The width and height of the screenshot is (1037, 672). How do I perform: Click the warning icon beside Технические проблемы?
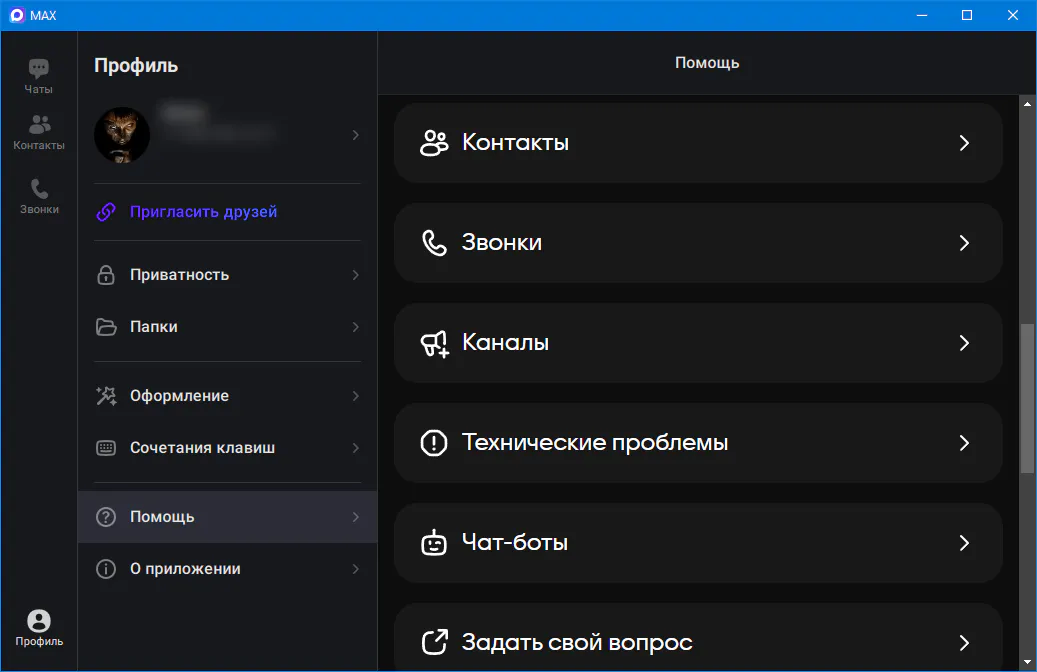tap(434, 443)
